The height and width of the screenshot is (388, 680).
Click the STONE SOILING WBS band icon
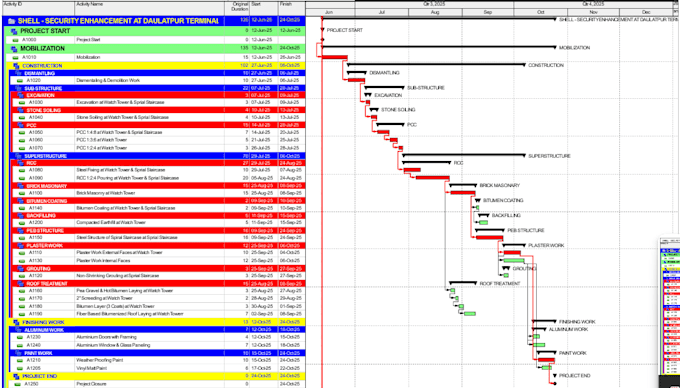tap(20, 110)
